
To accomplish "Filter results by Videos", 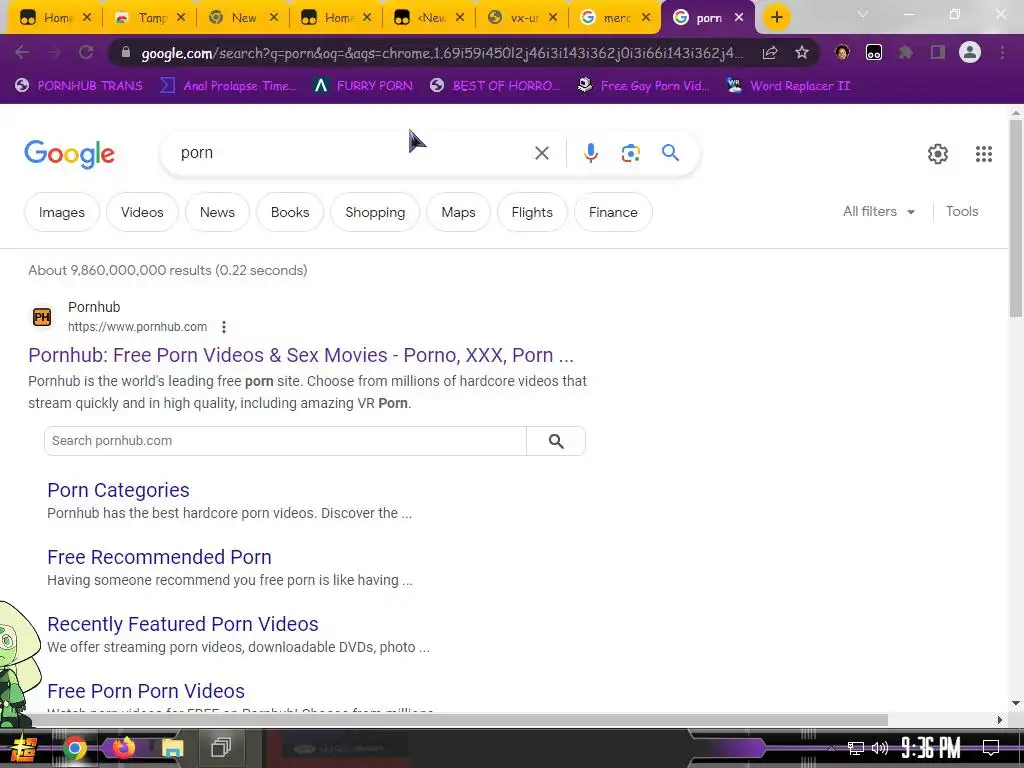I will 142,212.
